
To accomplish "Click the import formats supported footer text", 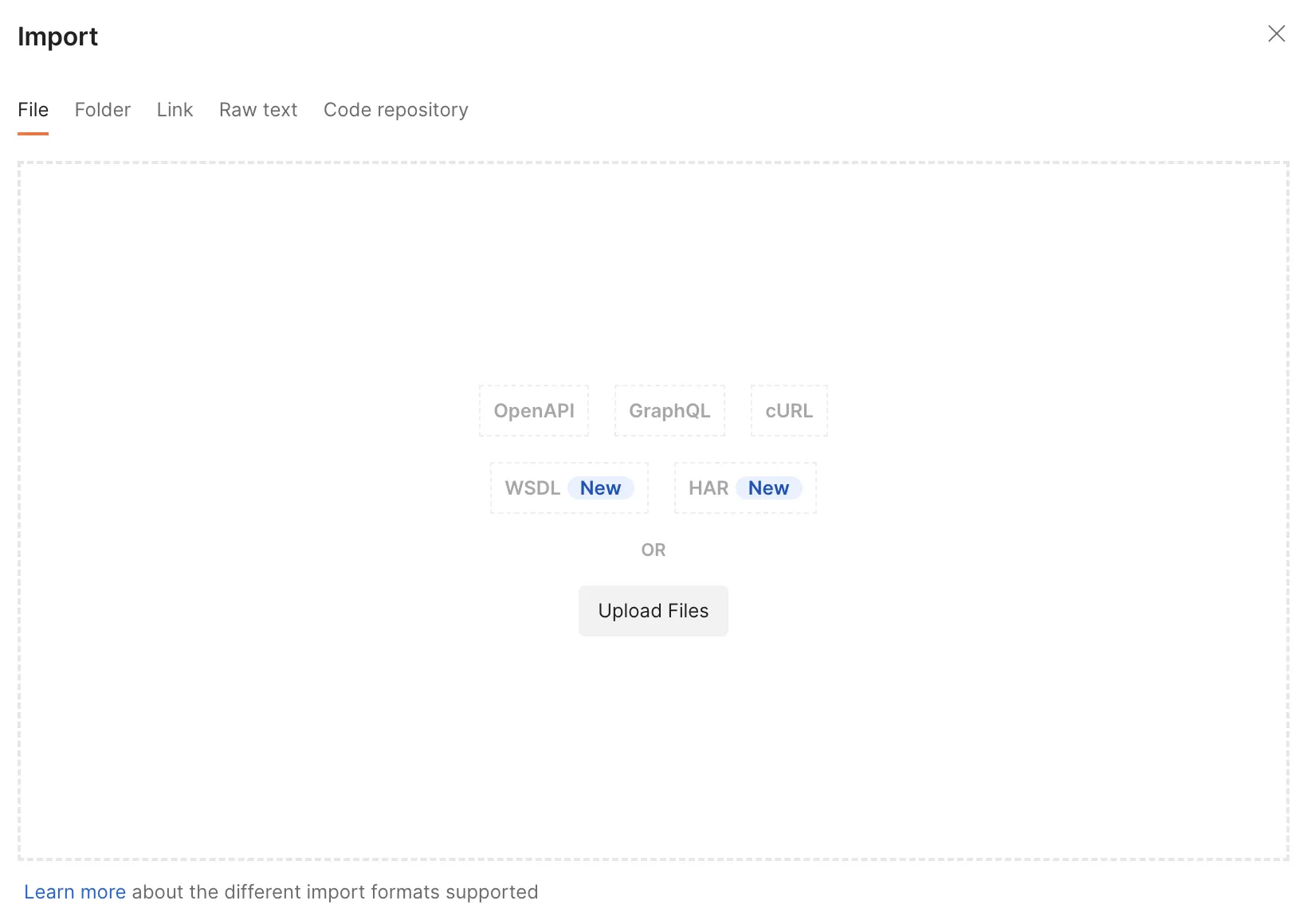I will pos(335,892).
